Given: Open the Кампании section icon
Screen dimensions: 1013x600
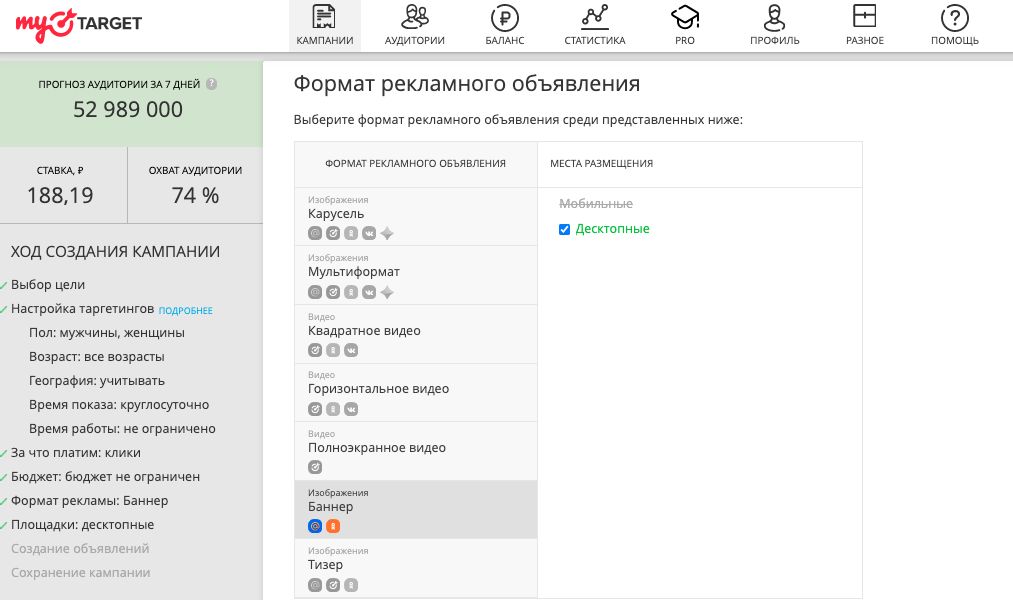Looking at the screenshot, I should 324,18.
